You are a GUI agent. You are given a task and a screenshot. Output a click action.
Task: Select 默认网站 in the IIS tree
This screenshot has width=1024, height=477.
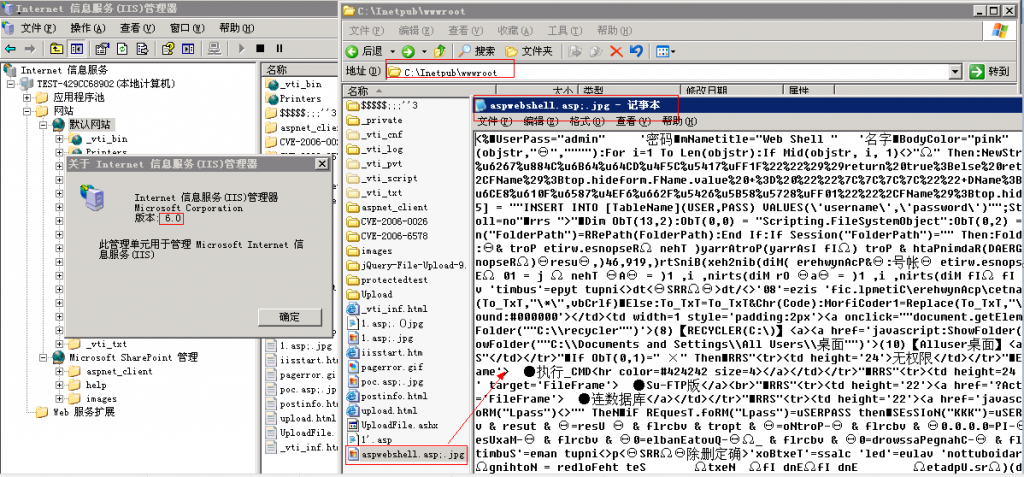[89, 124]
